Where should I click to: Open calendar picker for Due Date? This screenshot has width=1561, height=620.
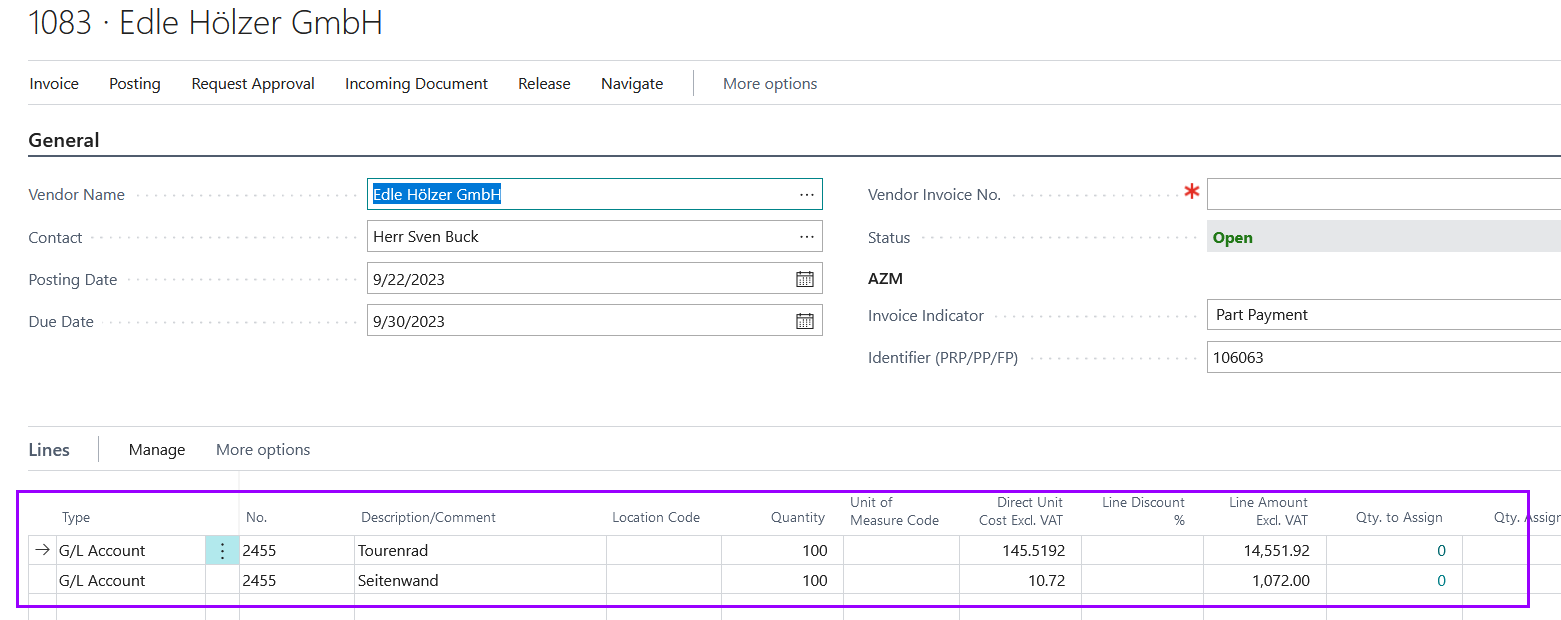pos(805,321)
